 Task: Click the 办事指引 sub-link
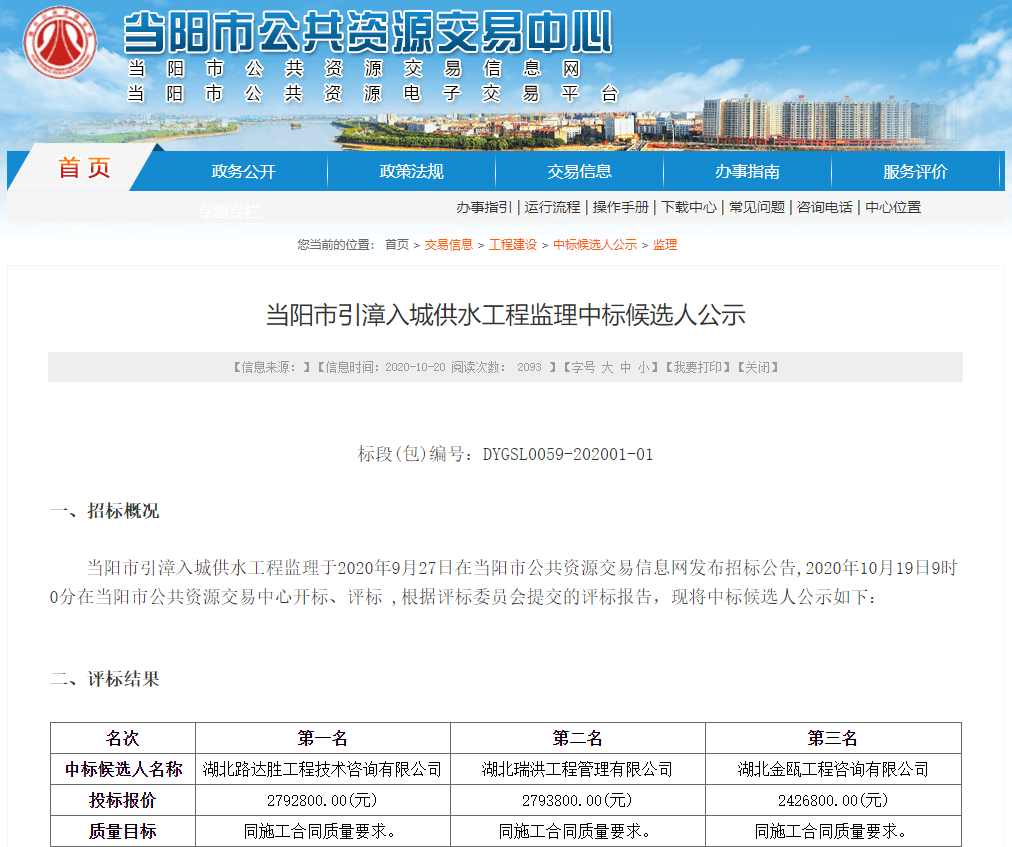[x=484, y=207]
